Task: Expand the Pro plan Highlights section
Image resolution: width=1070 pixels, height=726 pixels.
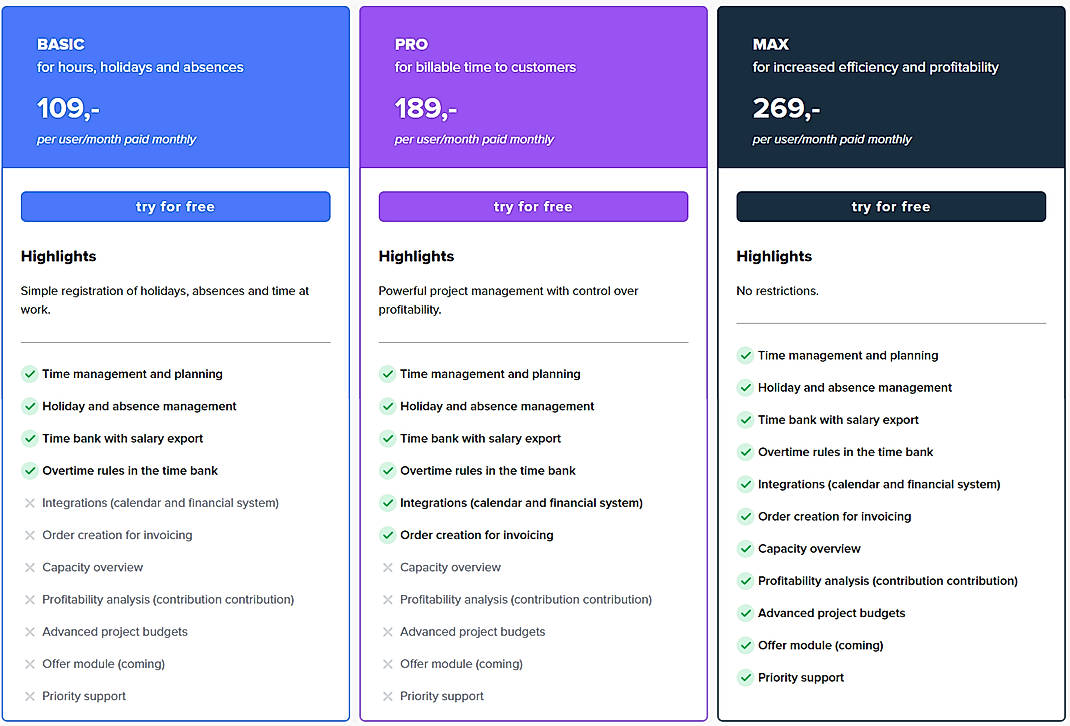Action: pyautogui.click(x=416, y=256)
